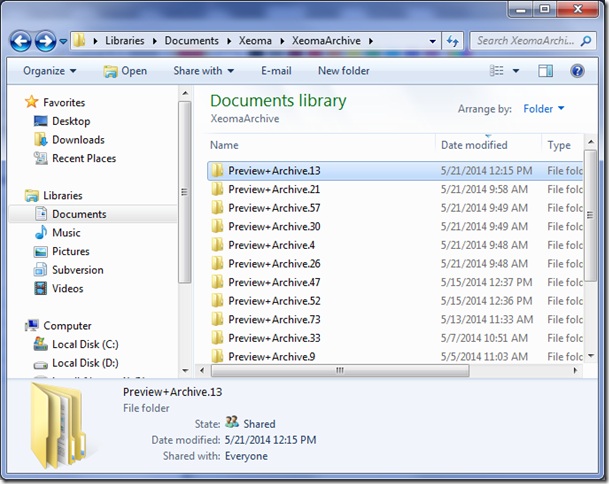609x484 pixels.
Task: Open the Organize menu
Action: point(49,71)
